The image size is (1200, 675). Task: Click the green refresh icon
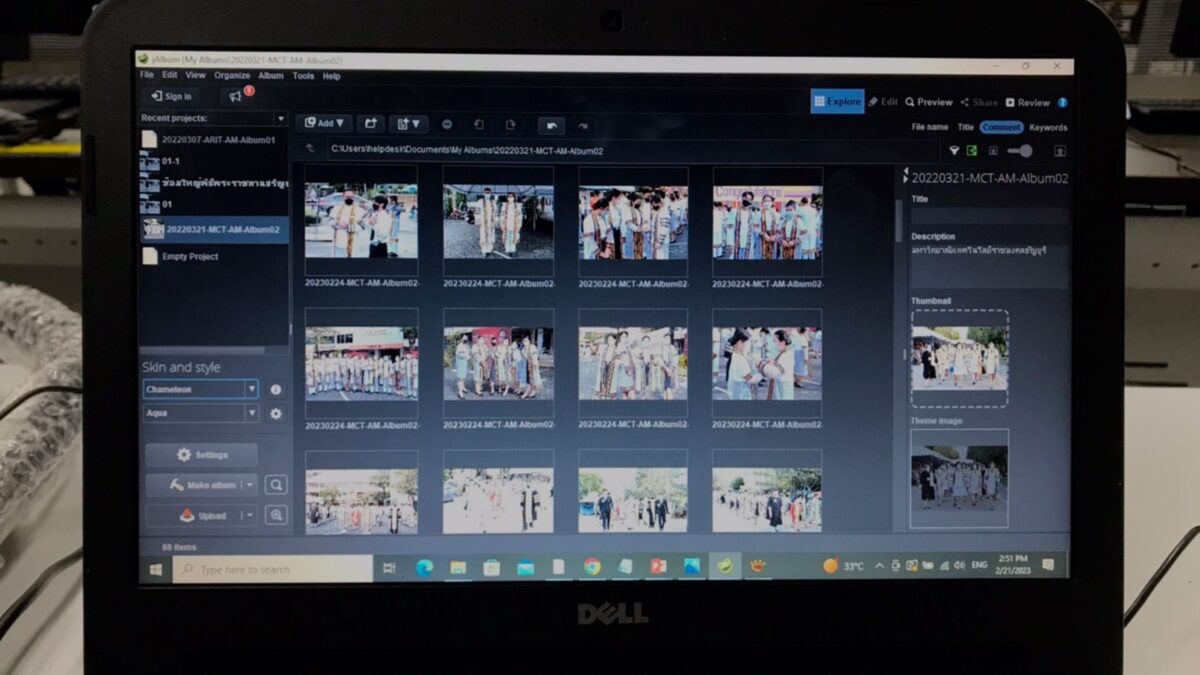tap(971, 150)
